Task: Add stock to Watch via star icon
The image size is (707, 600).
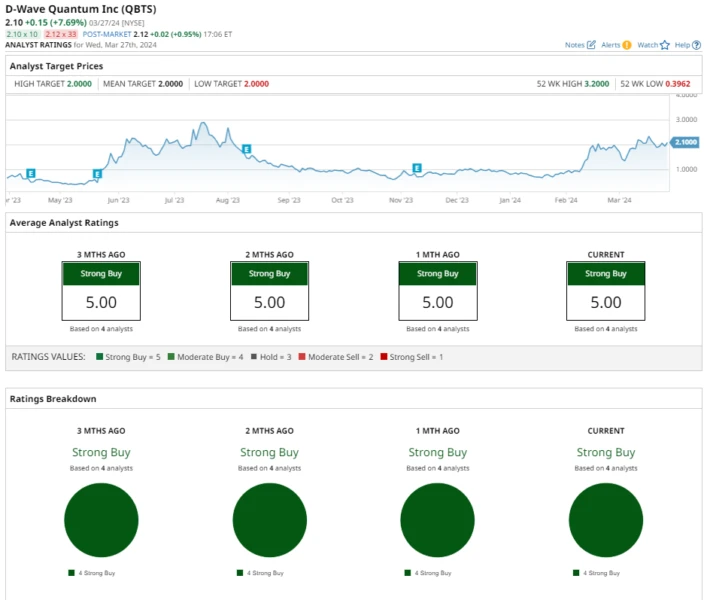Action: coord(664,45)
